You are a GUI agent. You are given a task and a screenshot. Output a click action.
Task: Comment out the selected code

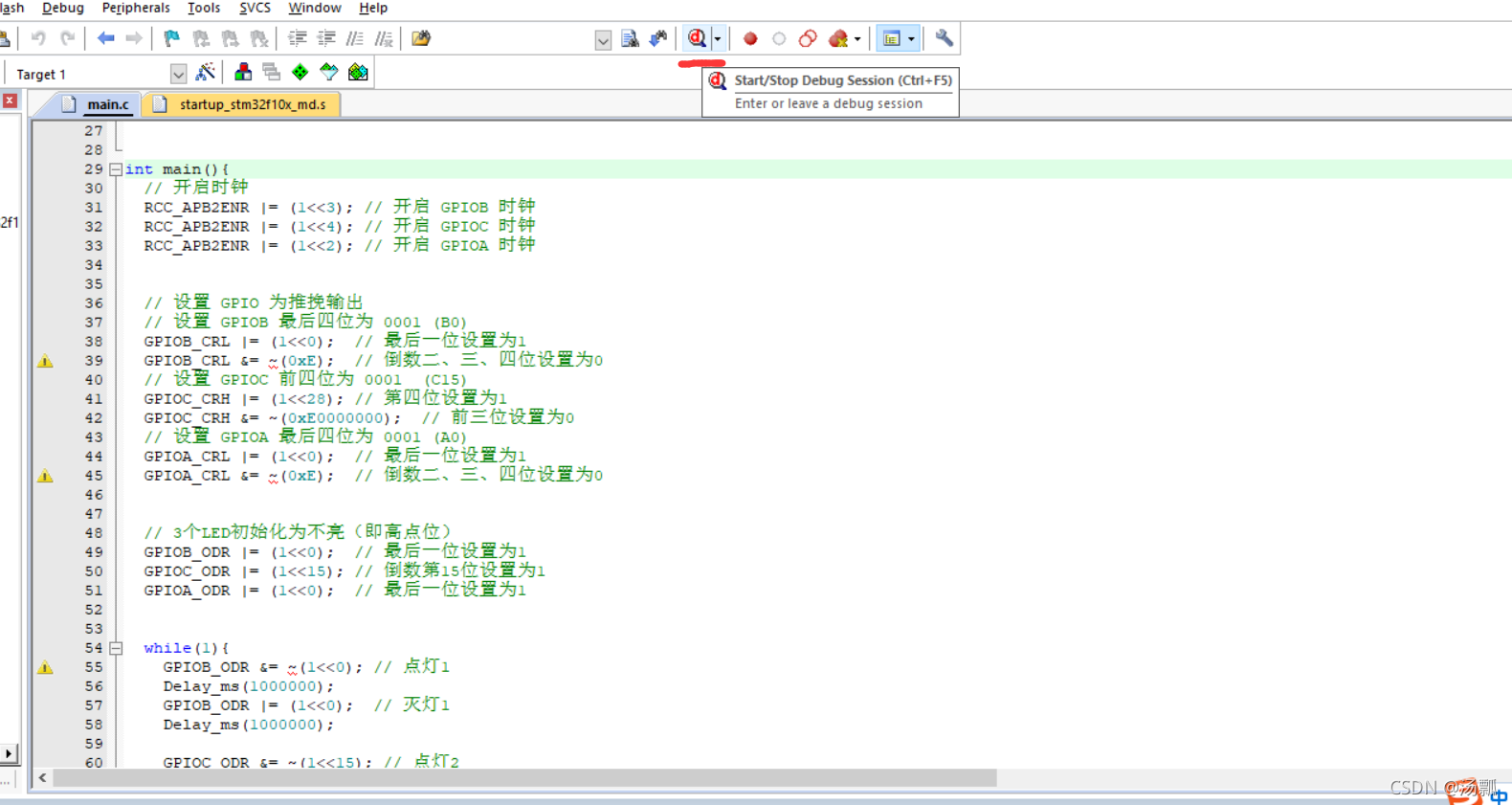click(x=355, y=38)
